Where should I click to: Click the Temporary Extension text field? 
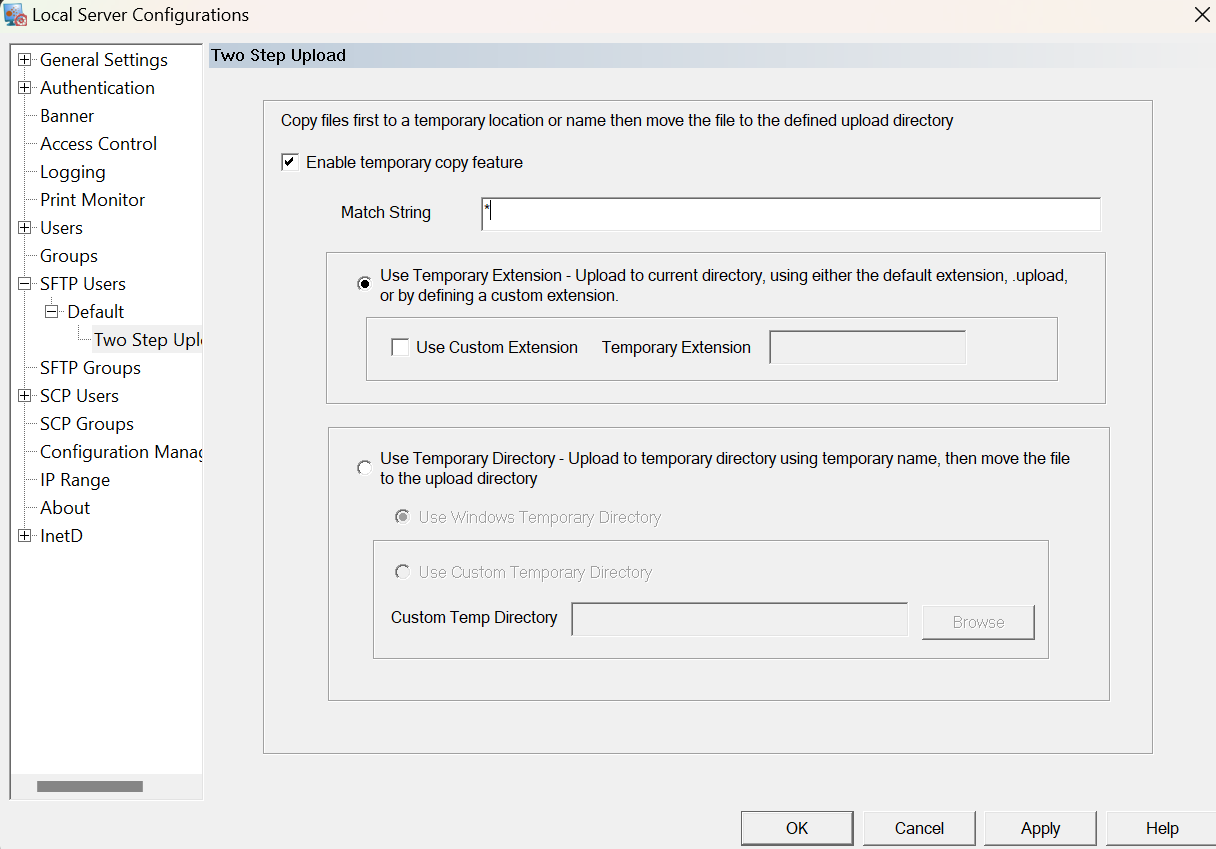point(867,347)
